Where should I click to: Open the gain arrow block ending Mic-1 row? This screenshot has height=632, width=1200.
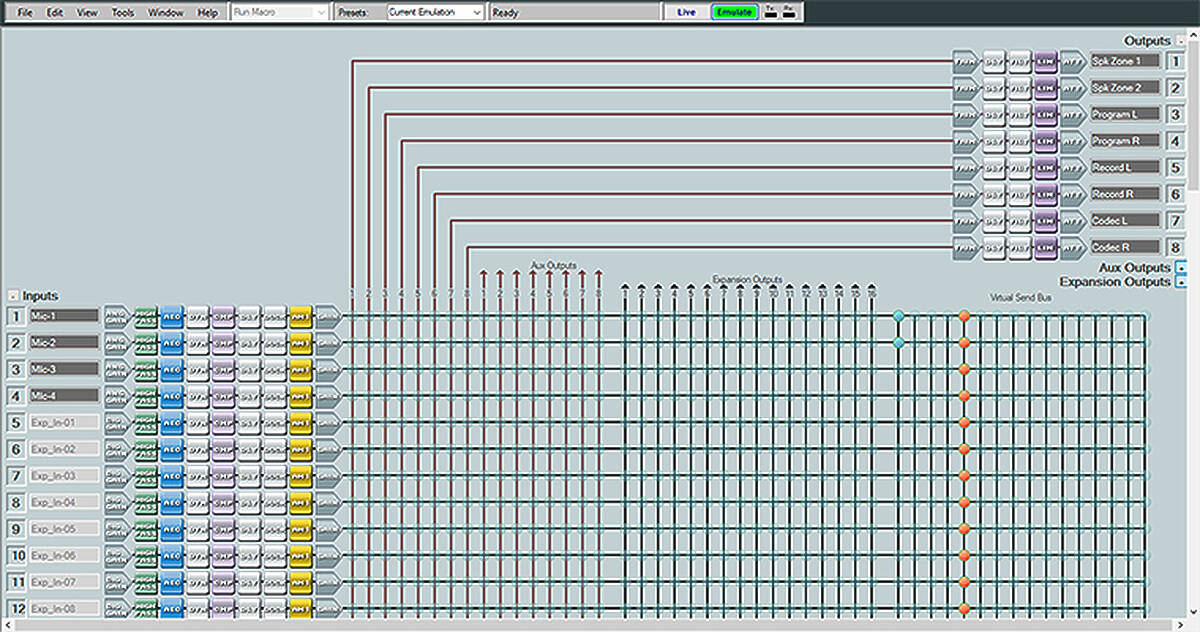tap(328, 317)
